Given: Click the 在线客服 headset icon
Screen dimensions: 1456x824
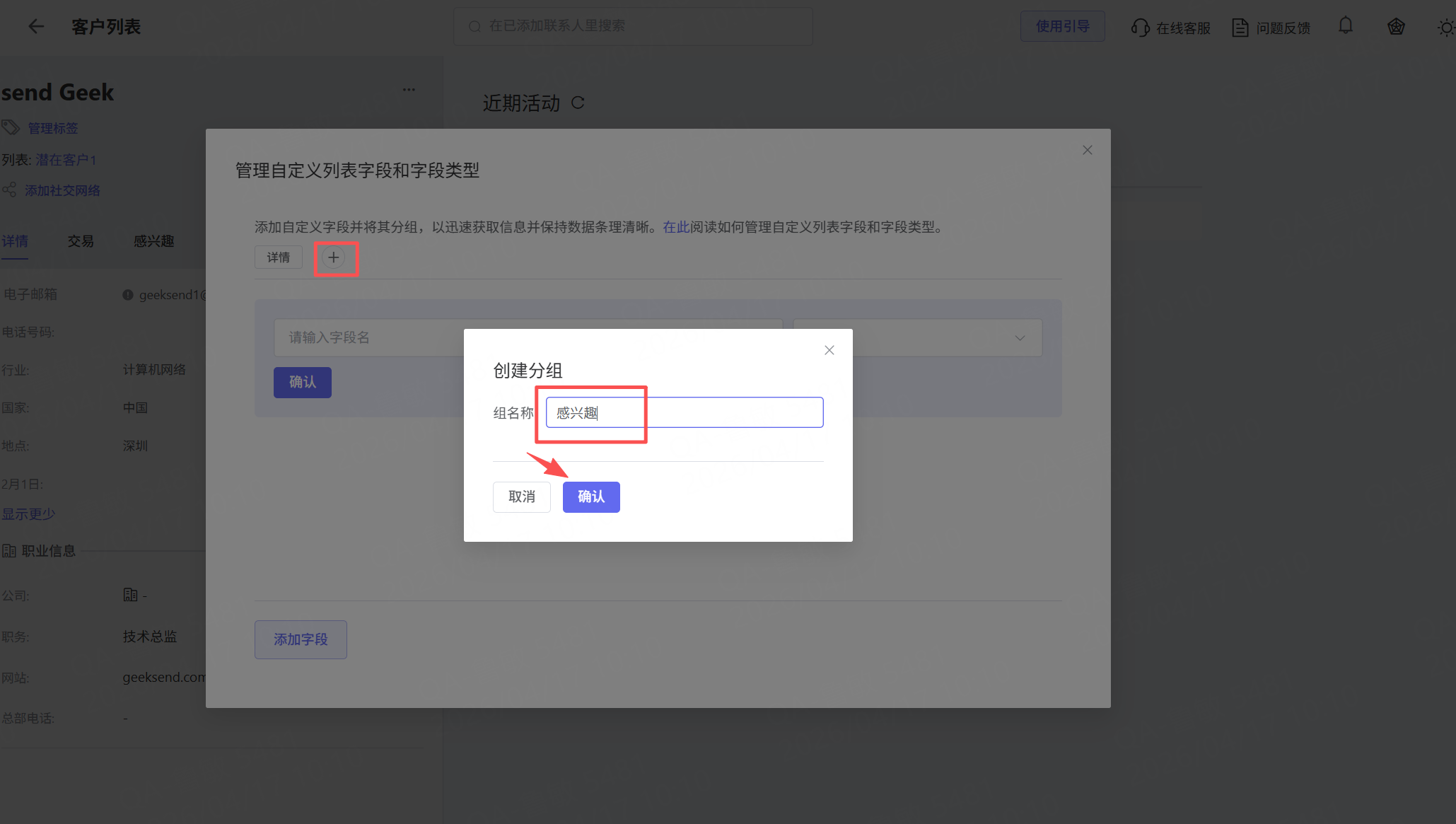Looking at the screenshot, I should coord(1140,28).
